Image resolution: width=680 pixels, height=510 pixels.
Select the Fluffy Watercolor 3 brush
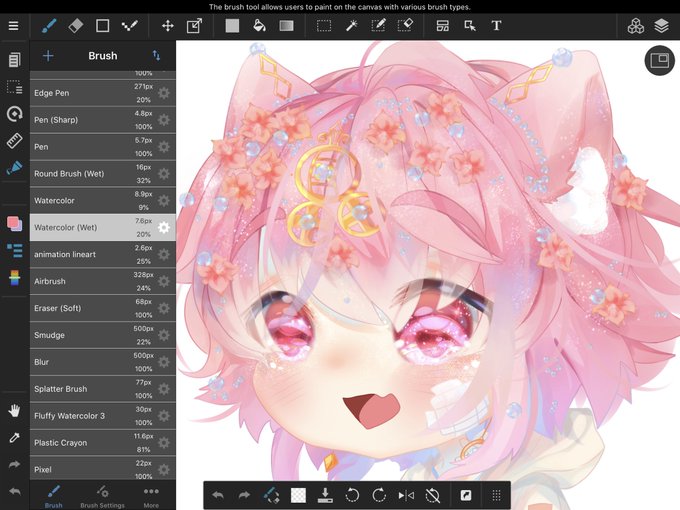click(103, 415)
